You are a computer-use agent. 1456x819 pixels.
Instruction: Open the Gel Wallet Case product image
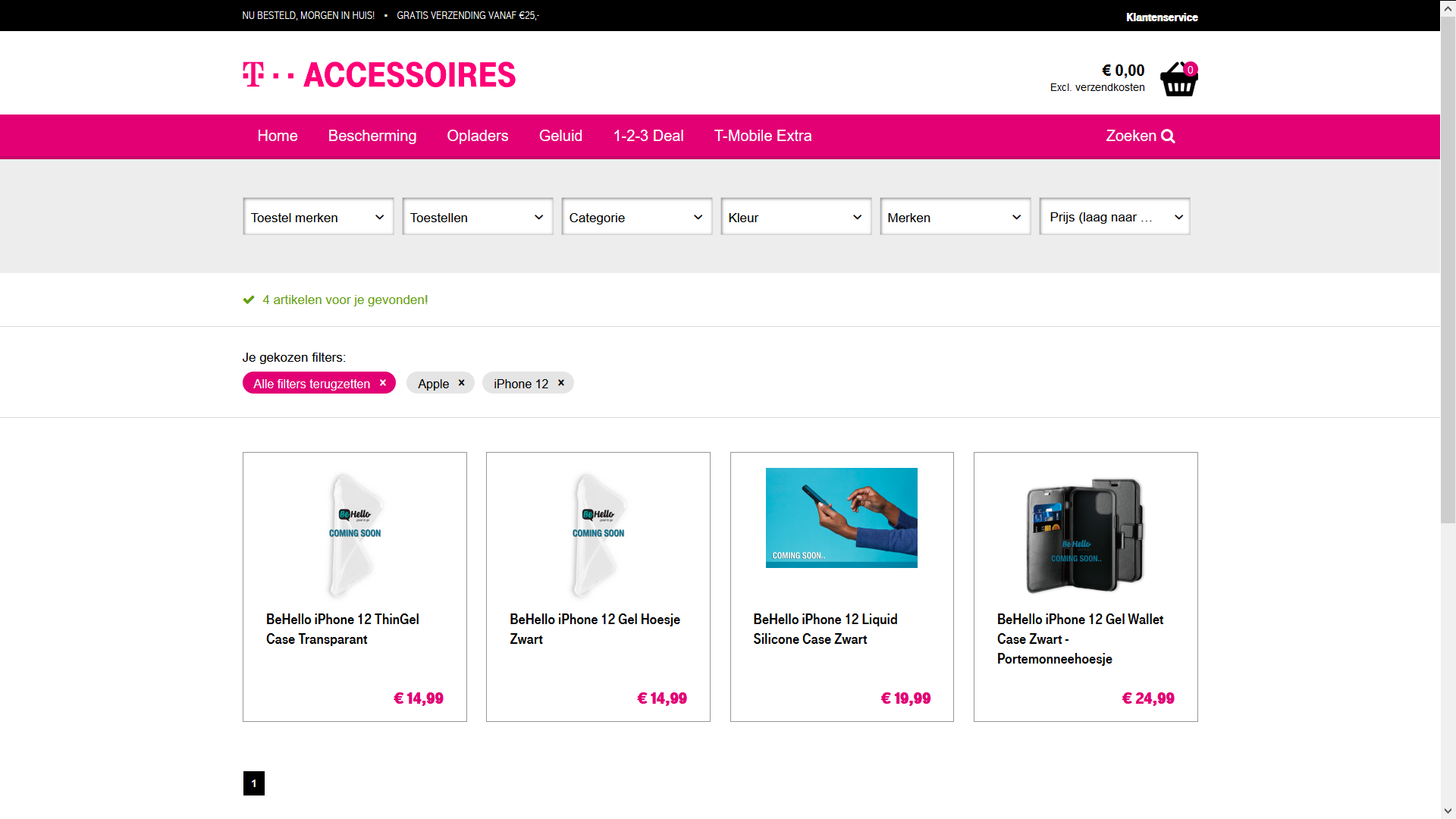(1084, 535)
